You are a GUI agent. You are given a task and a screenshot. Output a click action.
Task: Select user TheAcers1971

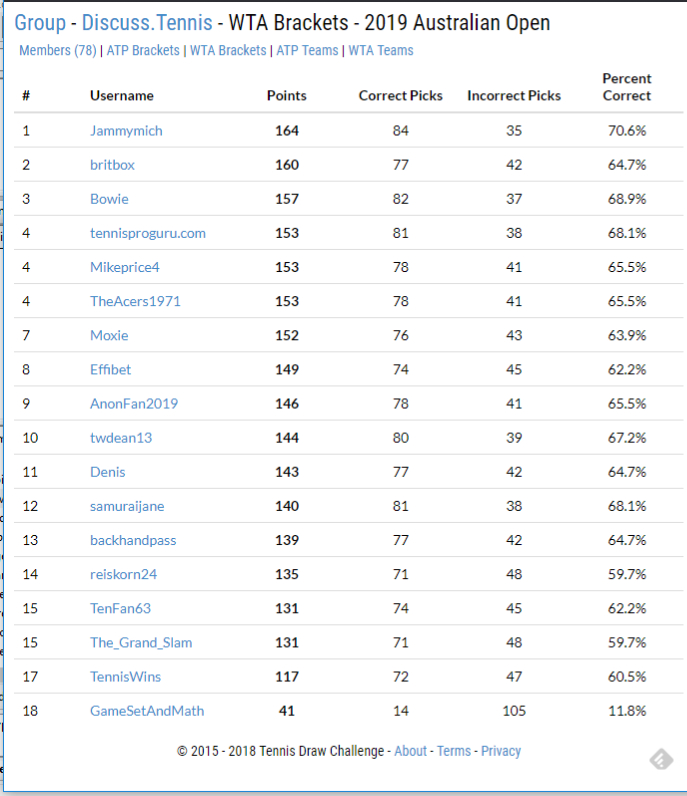click(135, 301)
